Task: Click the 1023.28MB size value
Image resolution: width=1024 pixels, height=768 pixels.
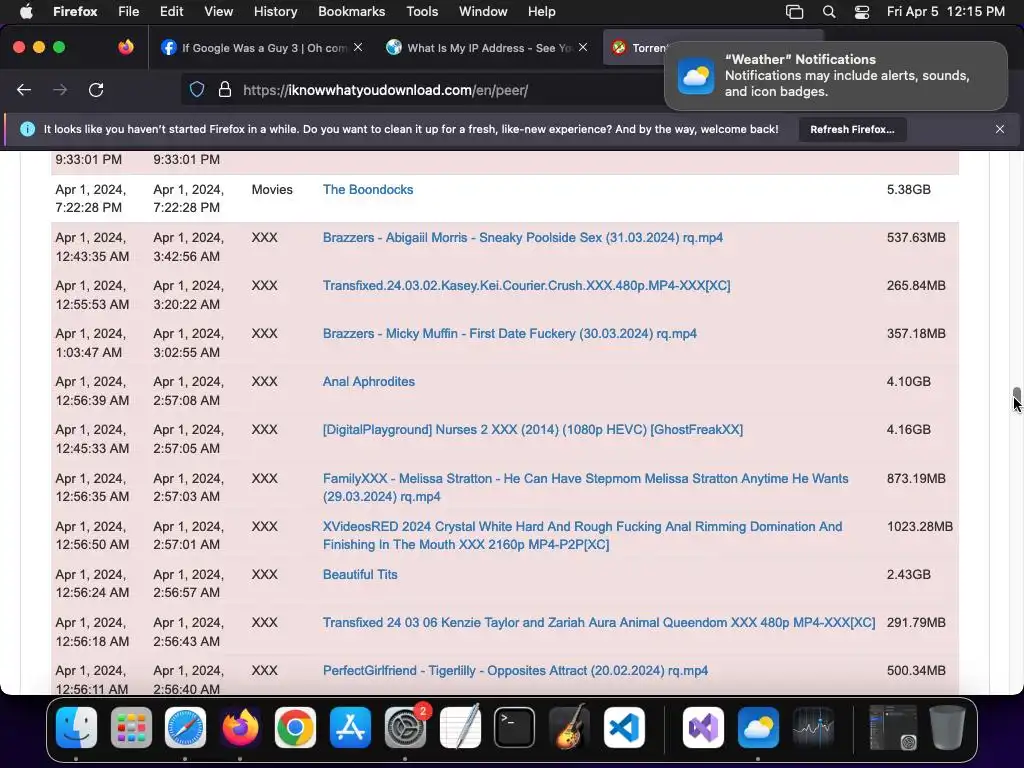Action: [x=920, y=526]
